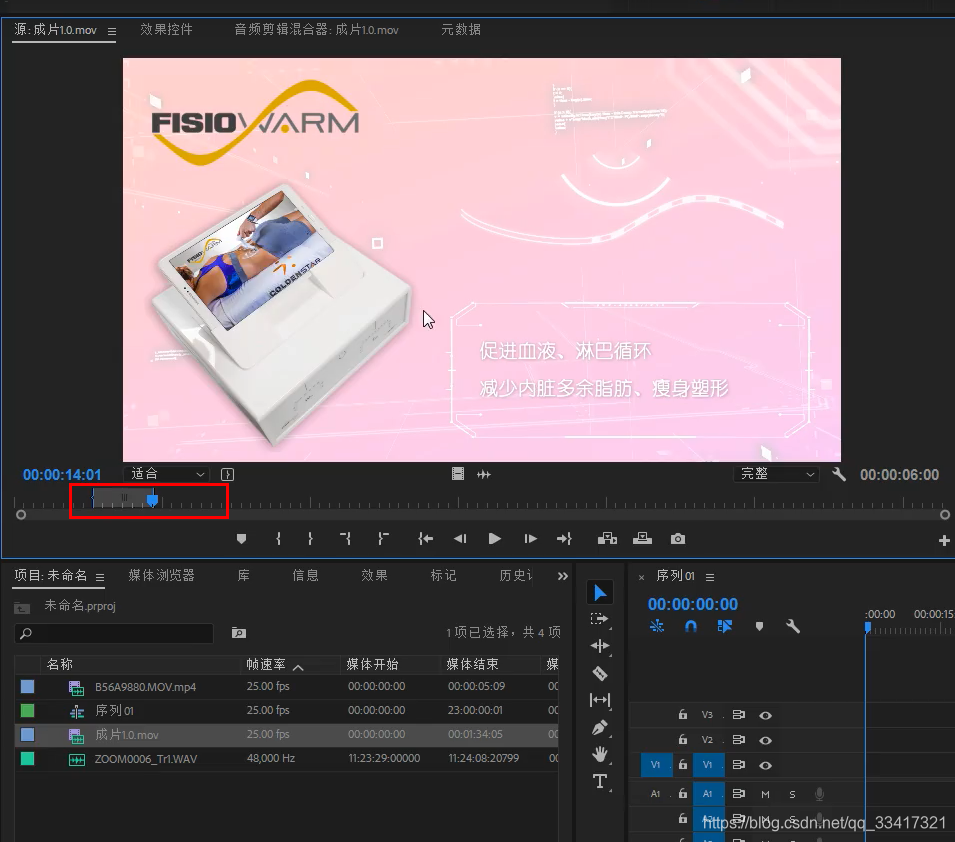Toggle lock on V2 track

683,740
